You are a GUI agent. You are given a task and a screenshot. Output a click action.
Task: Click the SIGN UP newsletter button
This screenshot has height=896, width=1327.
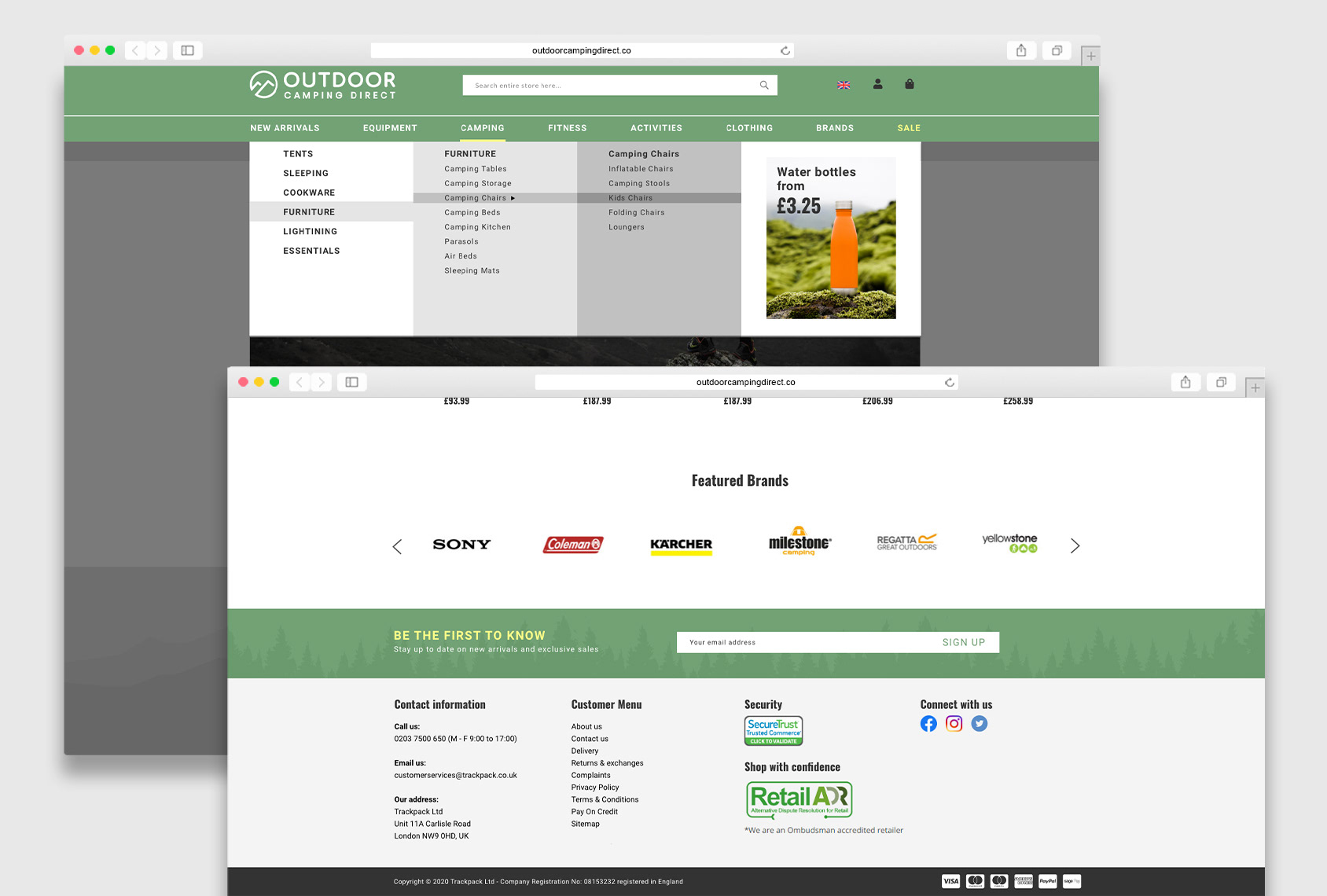[964, 642]
